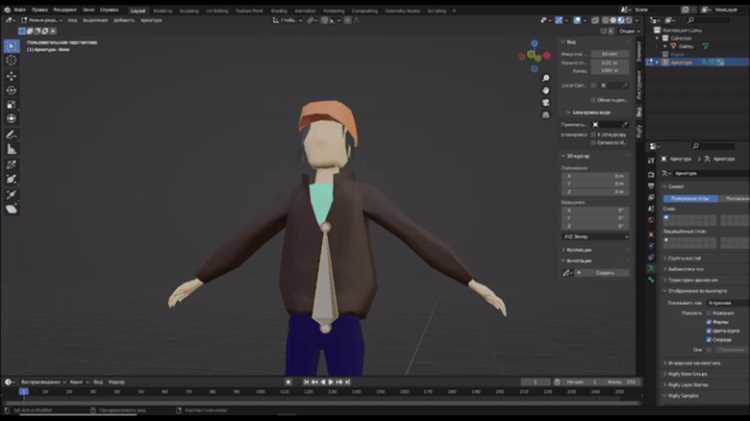Image resolution: width=750 pixels, height=421 pixels.
Task: Toggle the Оси (axes) checkbox
Action: (709, 350)
